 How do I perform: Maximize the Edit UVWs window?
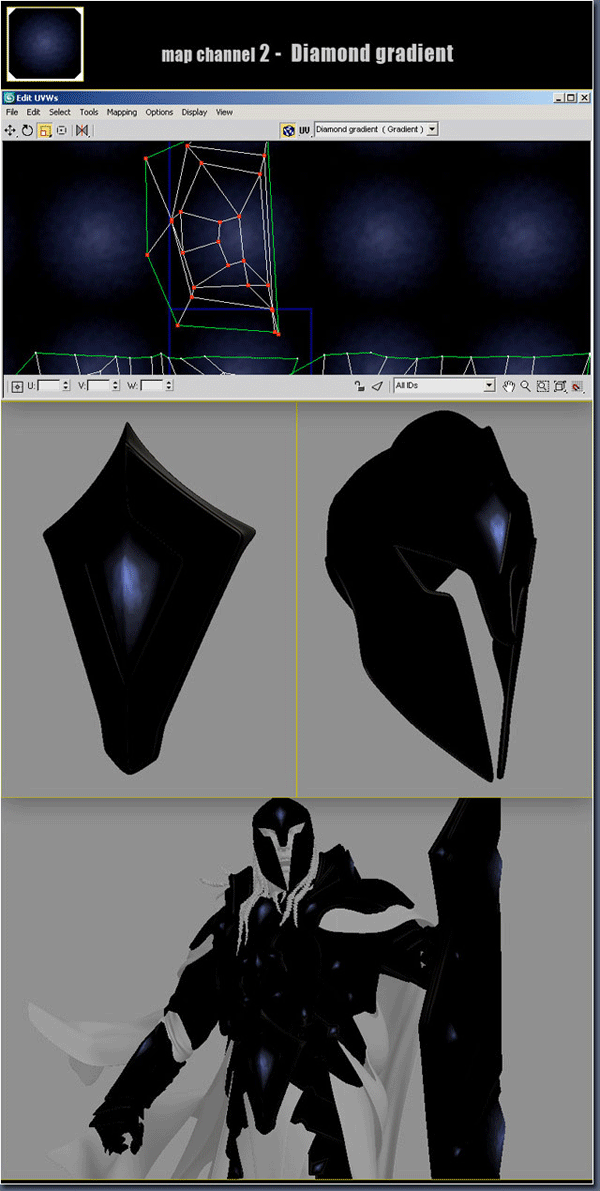(571, 98)
